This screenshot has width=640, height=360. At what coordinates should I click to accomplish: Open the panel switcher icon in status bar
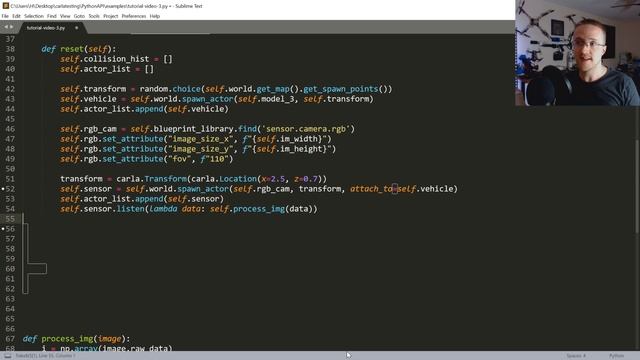(8, 356)
